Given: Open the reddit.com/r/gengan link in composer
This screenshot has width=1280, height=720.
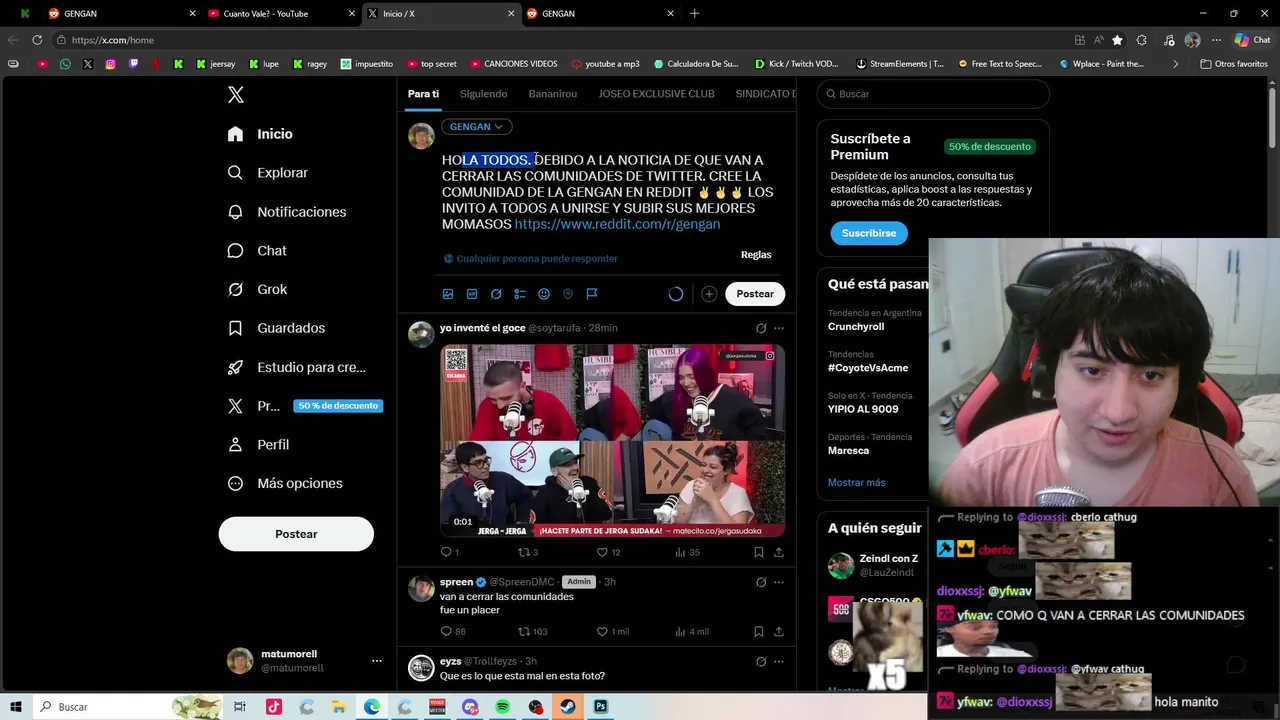Looking at the screenshot, I should pos(617,224).
